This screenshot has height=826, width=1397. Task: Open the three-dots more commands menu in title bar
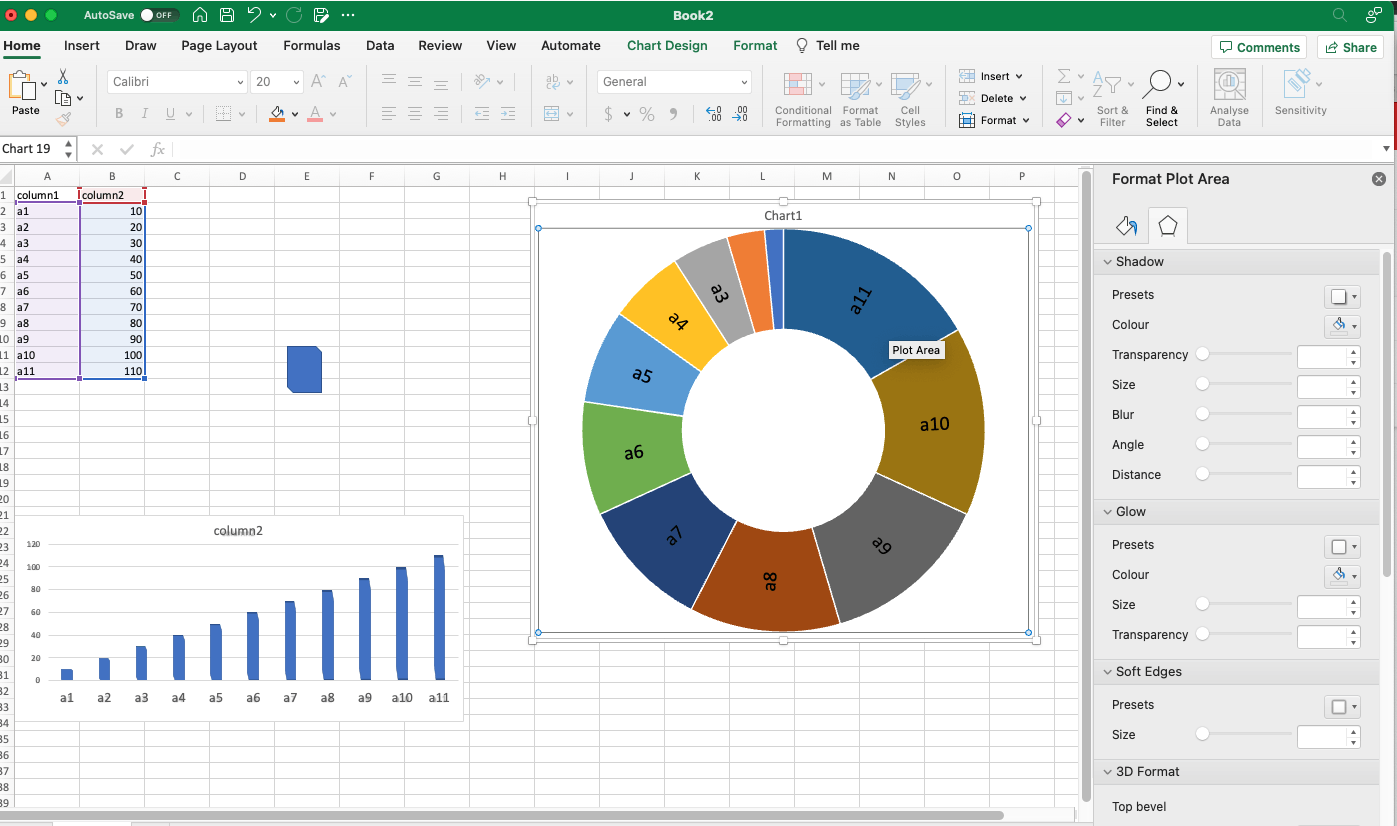tap(347, 15)
